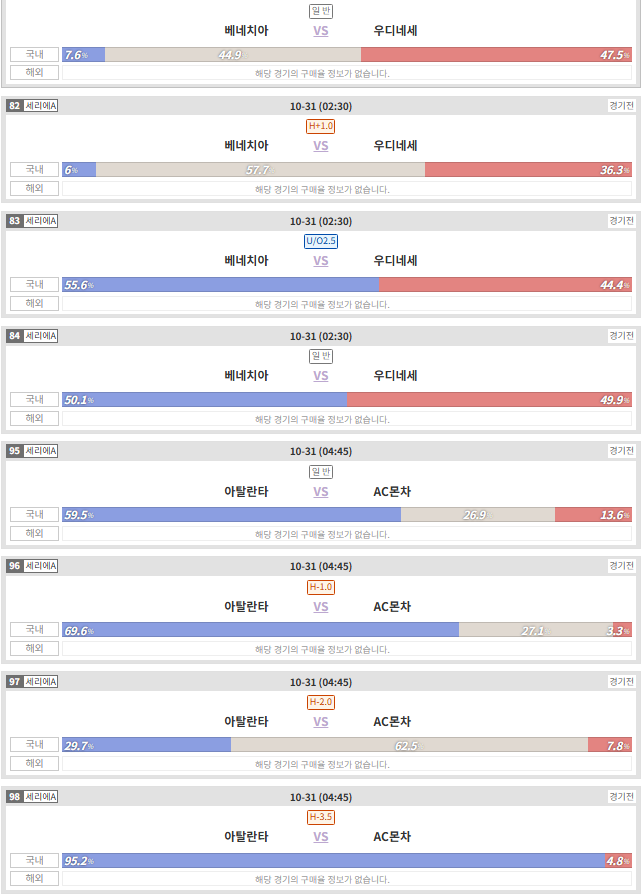This screenshot has width=641, height=896.
Task: Select the H+1.0 handicap badge
Action: click(320, 126)
